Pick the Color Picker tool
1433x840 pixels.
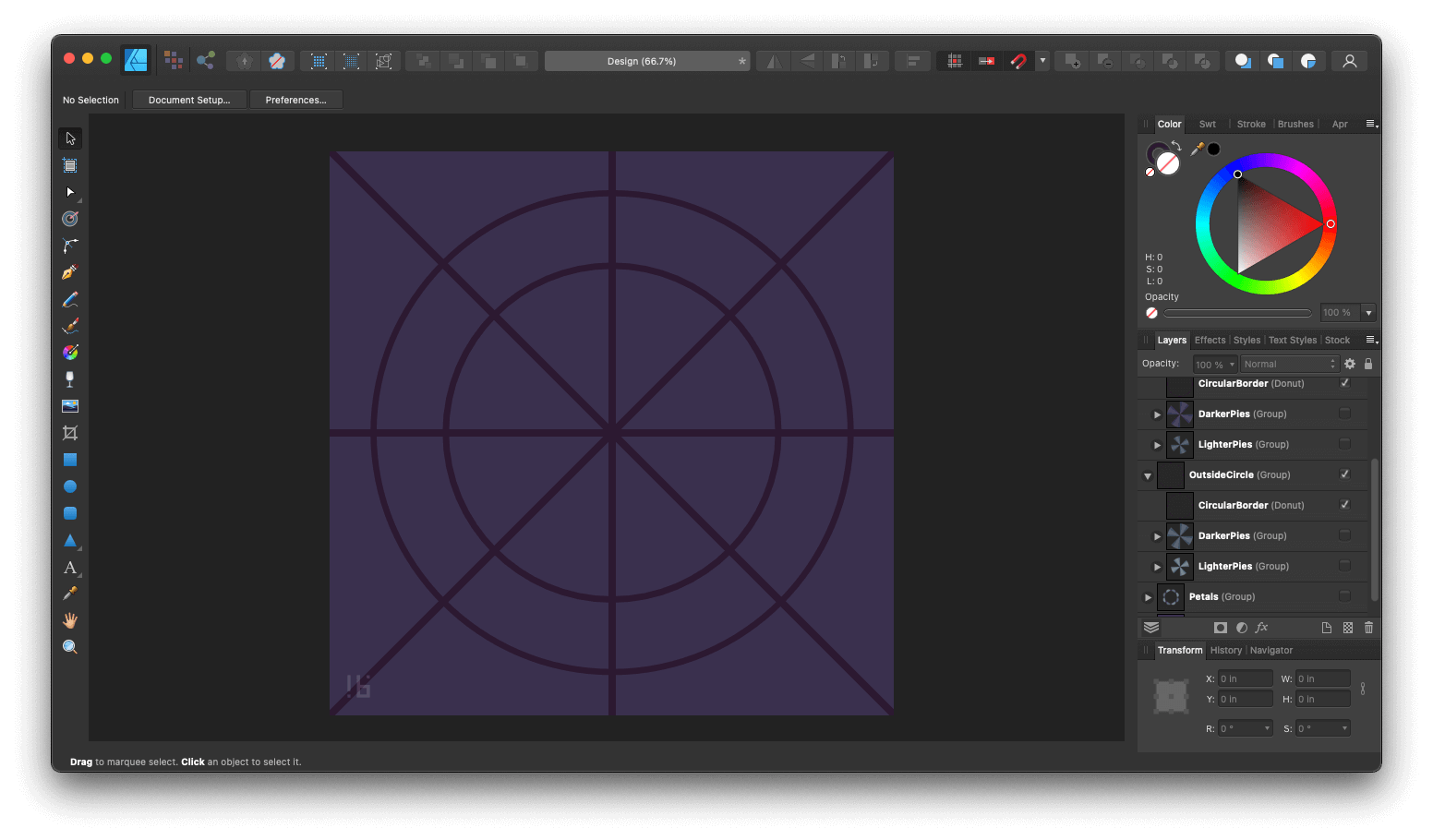point(69,594)
